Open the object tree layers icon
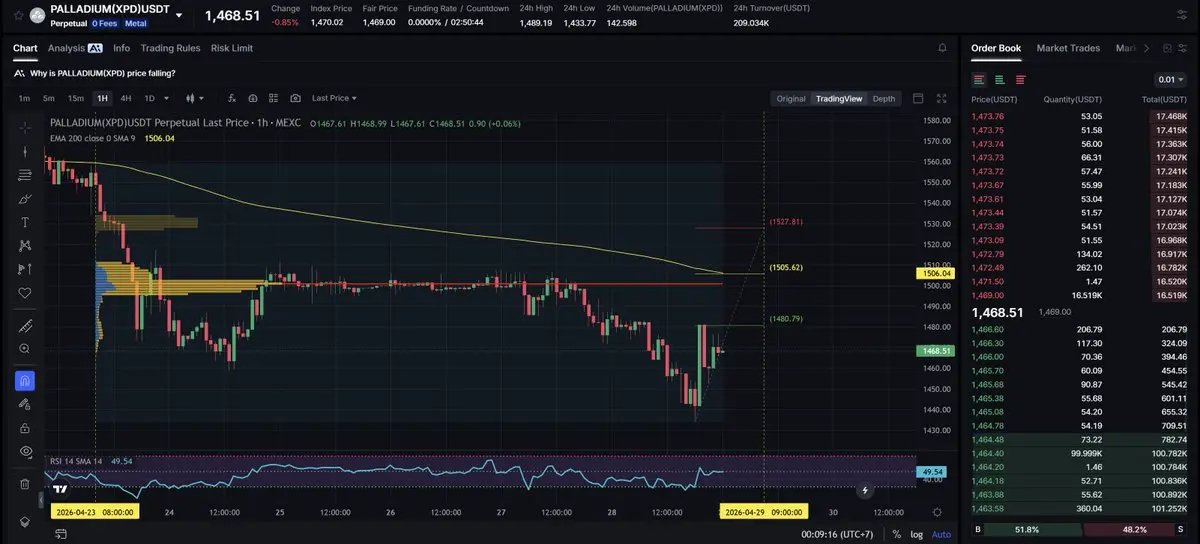Image resolution: width=1200 pixels, height=544 pixels. coord(25,521)
